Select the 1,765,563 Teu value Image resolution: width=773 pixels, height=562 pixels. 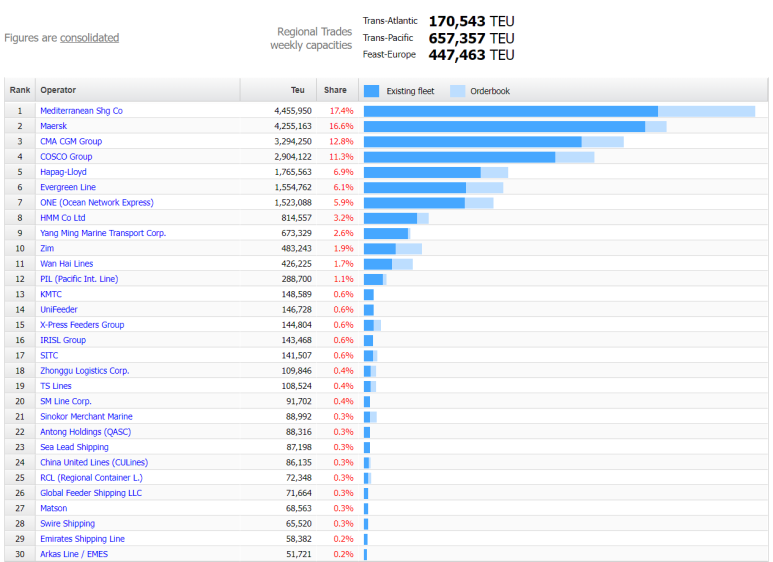(x=293, y=172)
